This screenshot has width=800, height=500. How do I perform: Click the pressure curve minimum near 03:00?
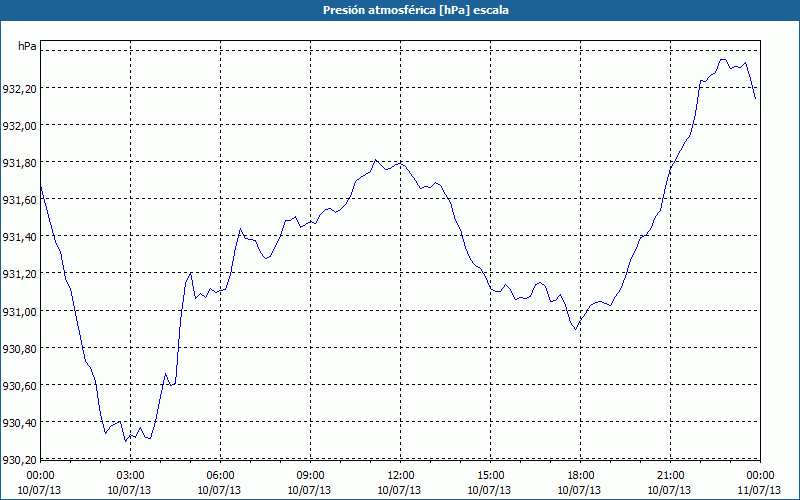point(125,441)
